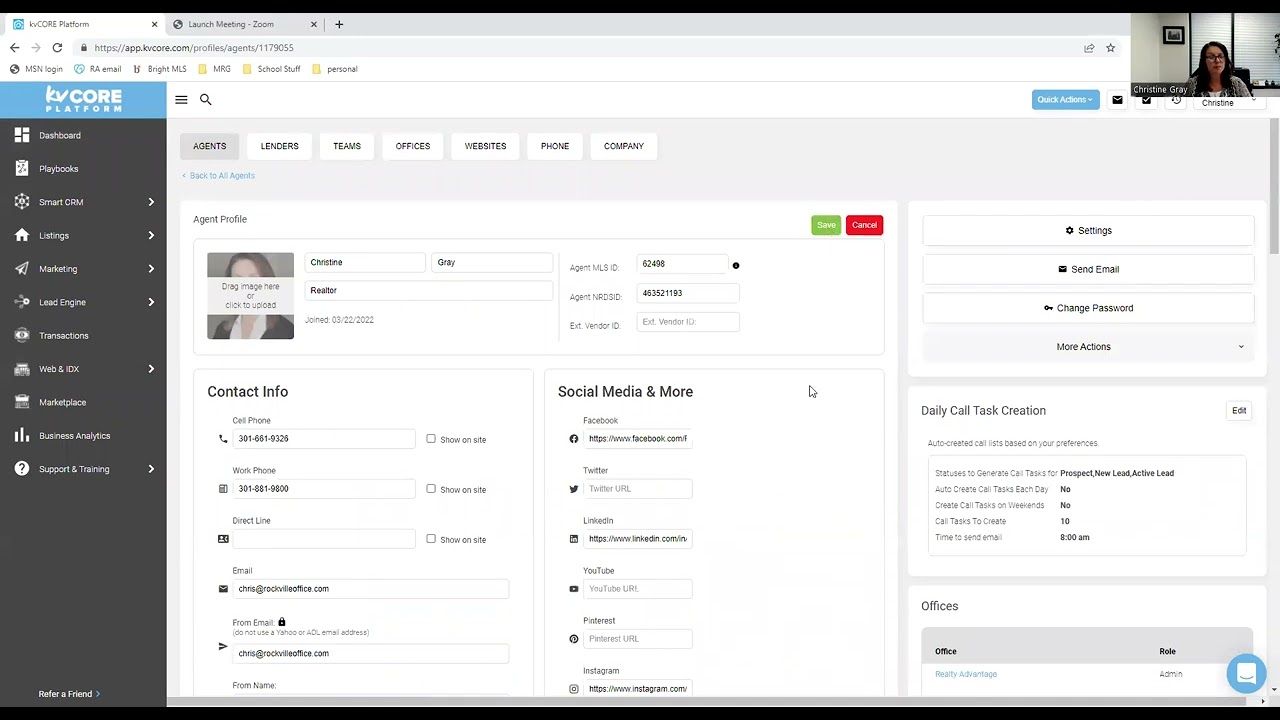Click the browser address bar
This screenshot has width=1280, height=720.
pyautogui.click(x=580, y=48)
